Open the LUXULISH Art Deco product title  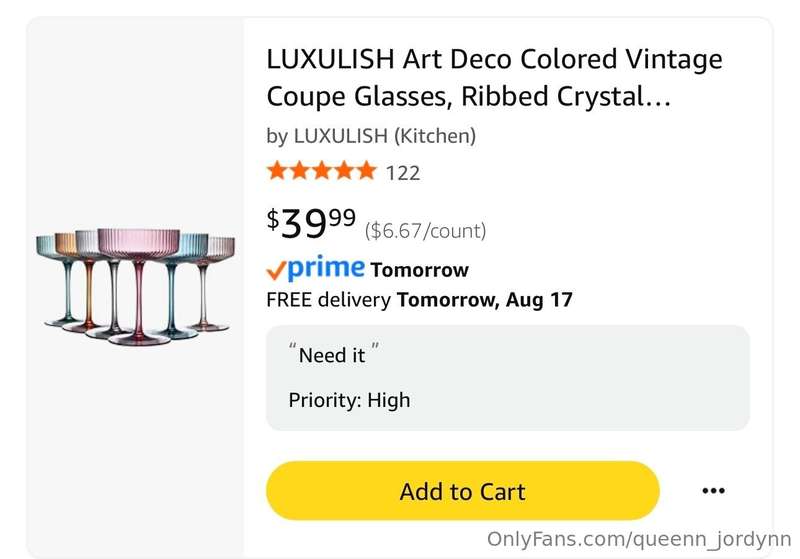pyautogui.click(x=494, y=78)
